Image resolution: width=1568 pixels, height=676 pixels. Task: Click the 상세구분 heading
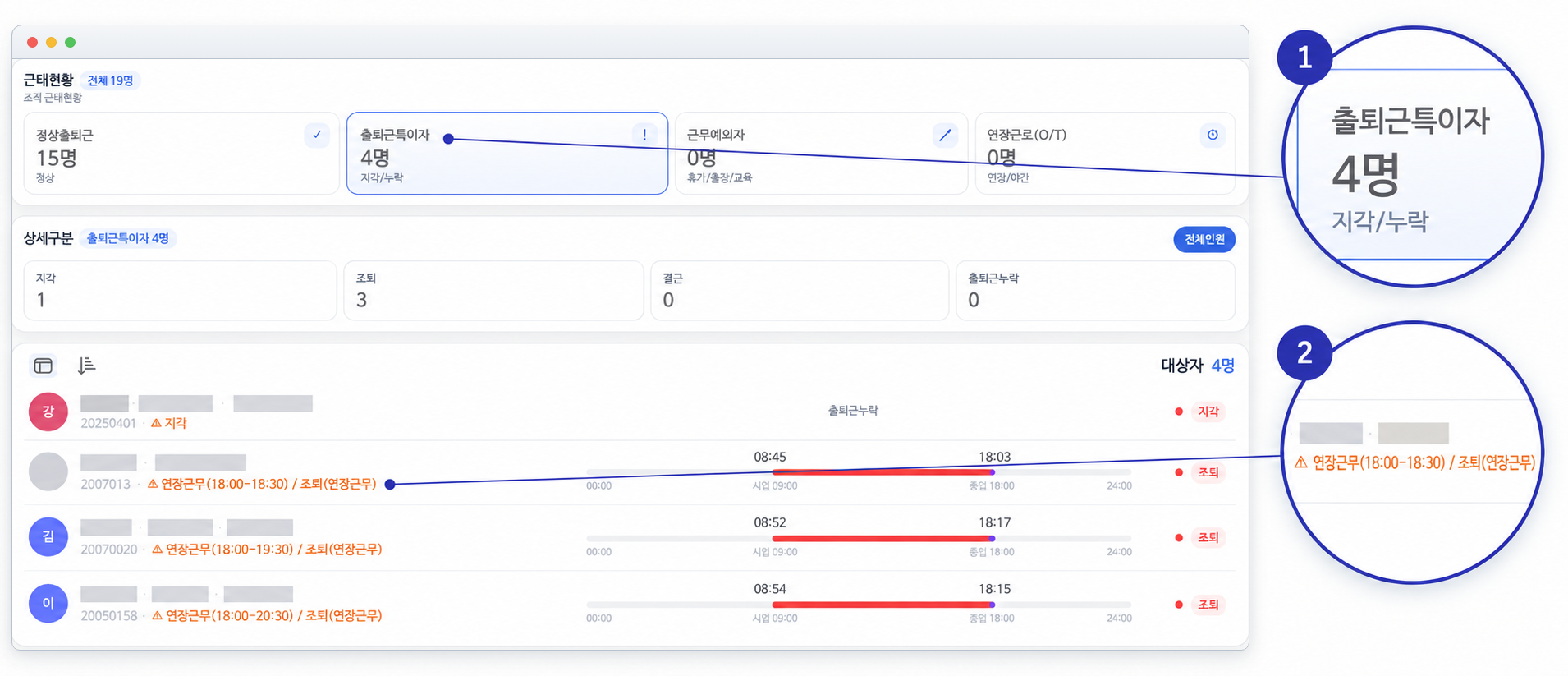pos(48,238)
